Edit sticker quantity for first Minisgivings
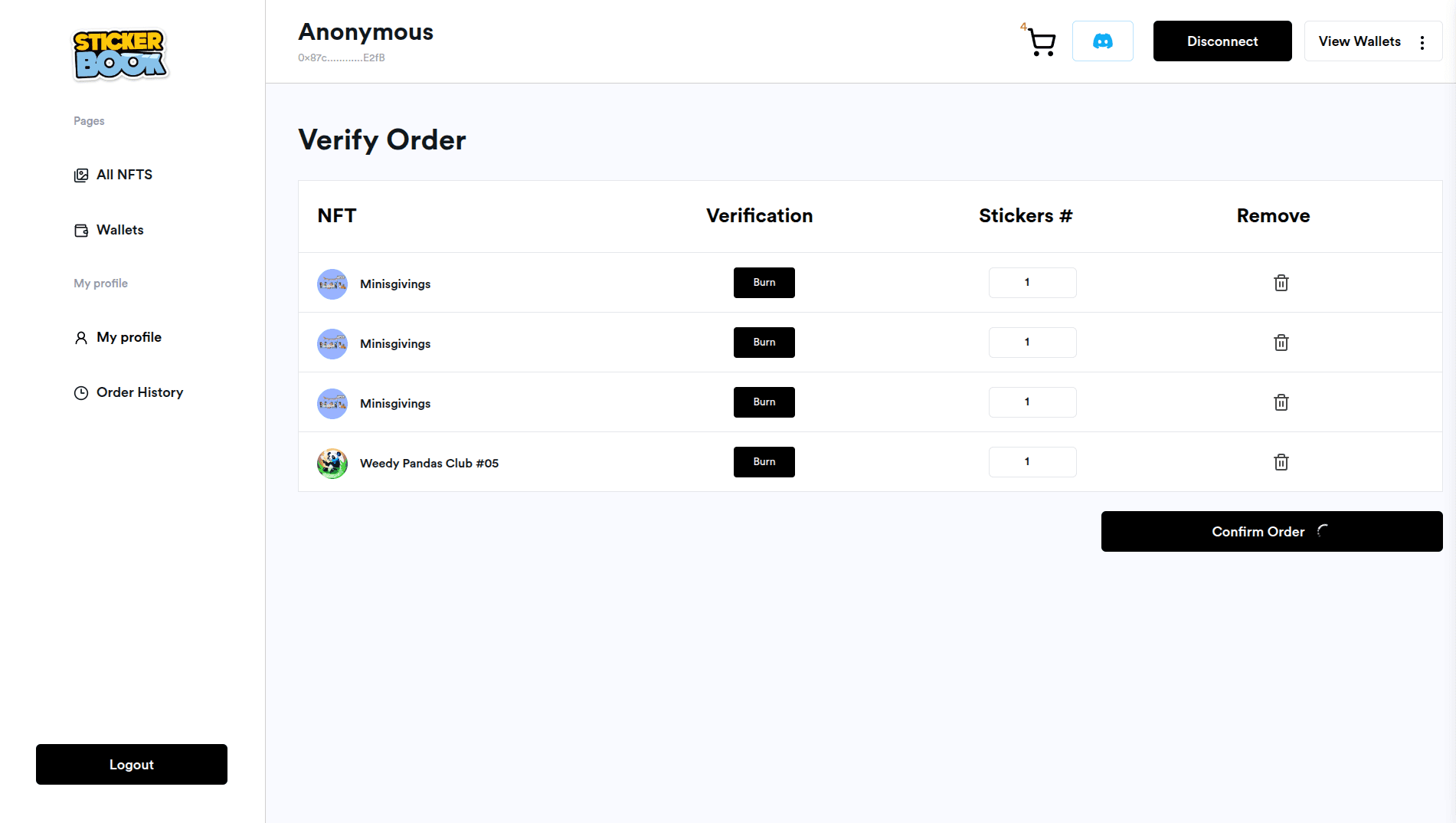Screen dimensions: 1456x823 tap(1032, 283)
